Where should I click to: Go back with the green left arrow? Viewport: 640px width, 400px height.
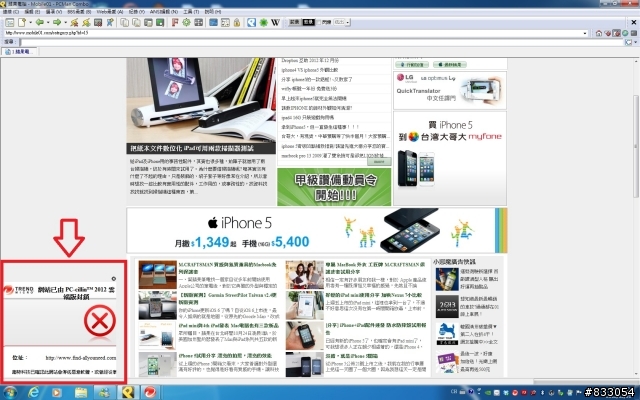tap(40, 22)
